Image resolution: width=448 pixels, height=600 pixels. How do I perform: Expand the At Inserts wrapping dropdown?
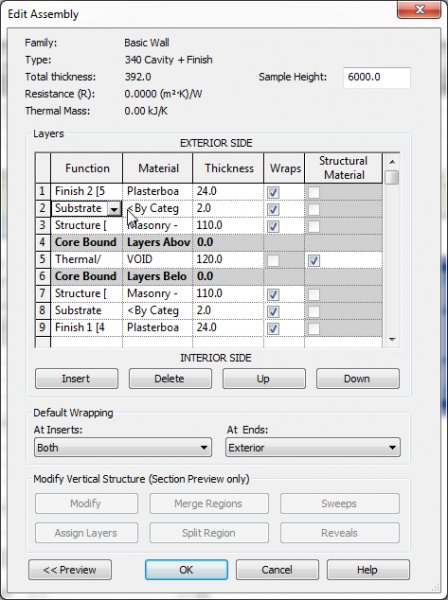tap(123, 447)
